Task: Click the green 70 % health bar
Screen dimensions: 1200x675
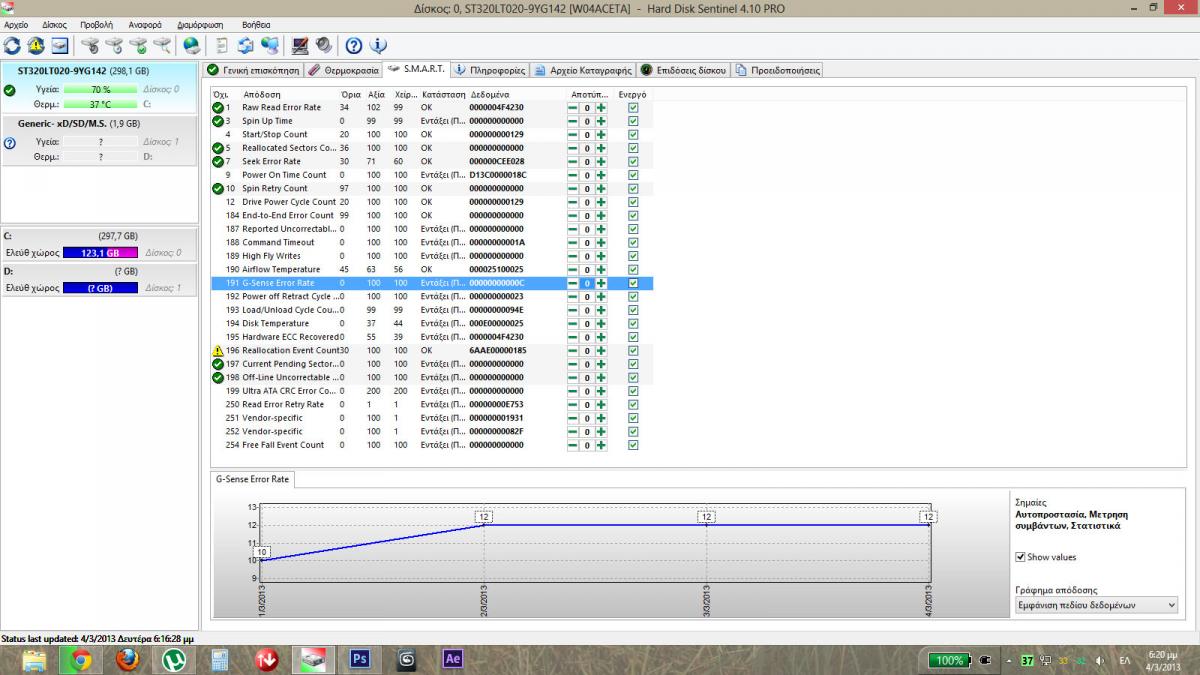Action: [100, 90]
